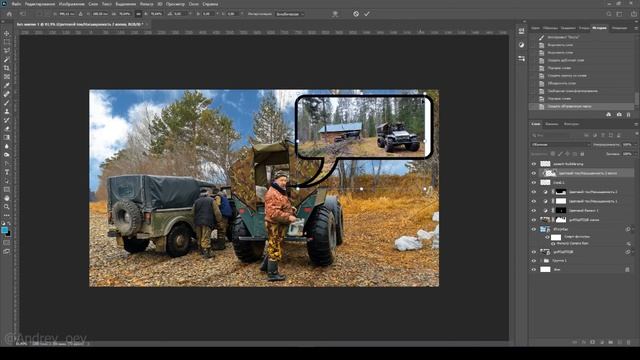The height and width of the screenshot is (360, 640).
Task: Expand effects of the lower ga69ad7026 layer
Action: (x=633, y=252)
